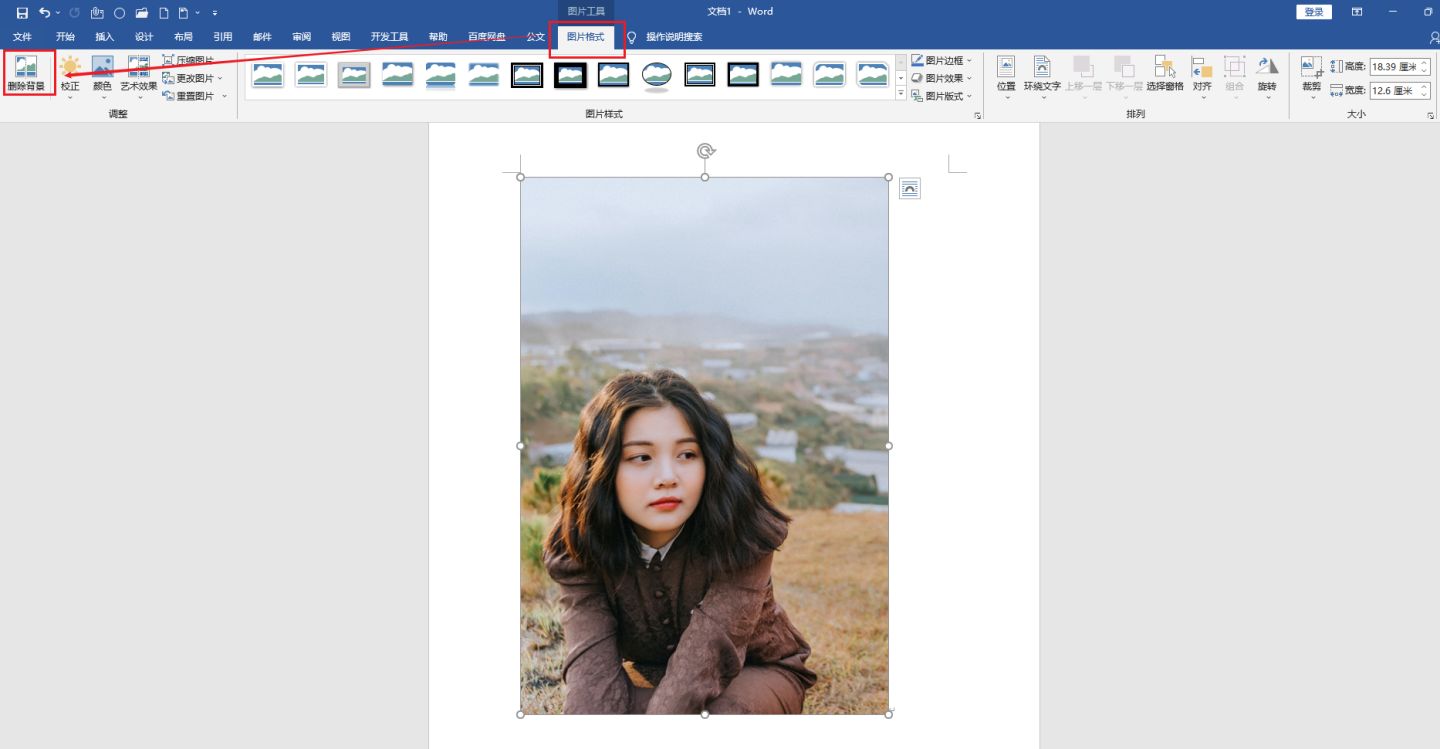Click the 组合 group objects button

[x=1235, y=77]
